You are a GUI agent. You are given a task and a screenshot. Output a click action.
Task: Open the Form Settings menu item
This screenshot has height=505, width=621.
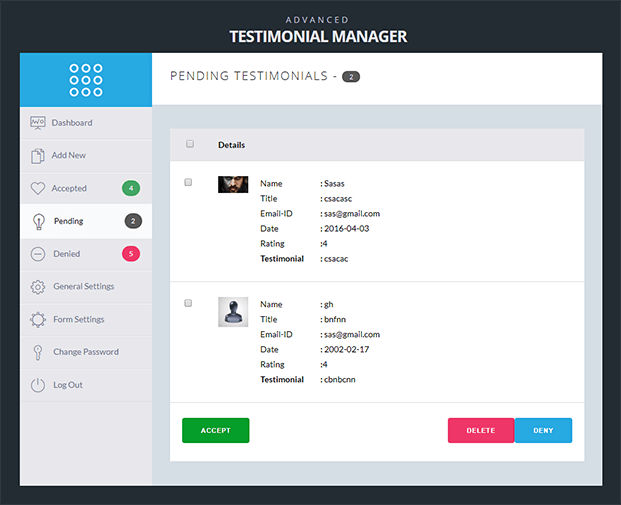point(78,320)
